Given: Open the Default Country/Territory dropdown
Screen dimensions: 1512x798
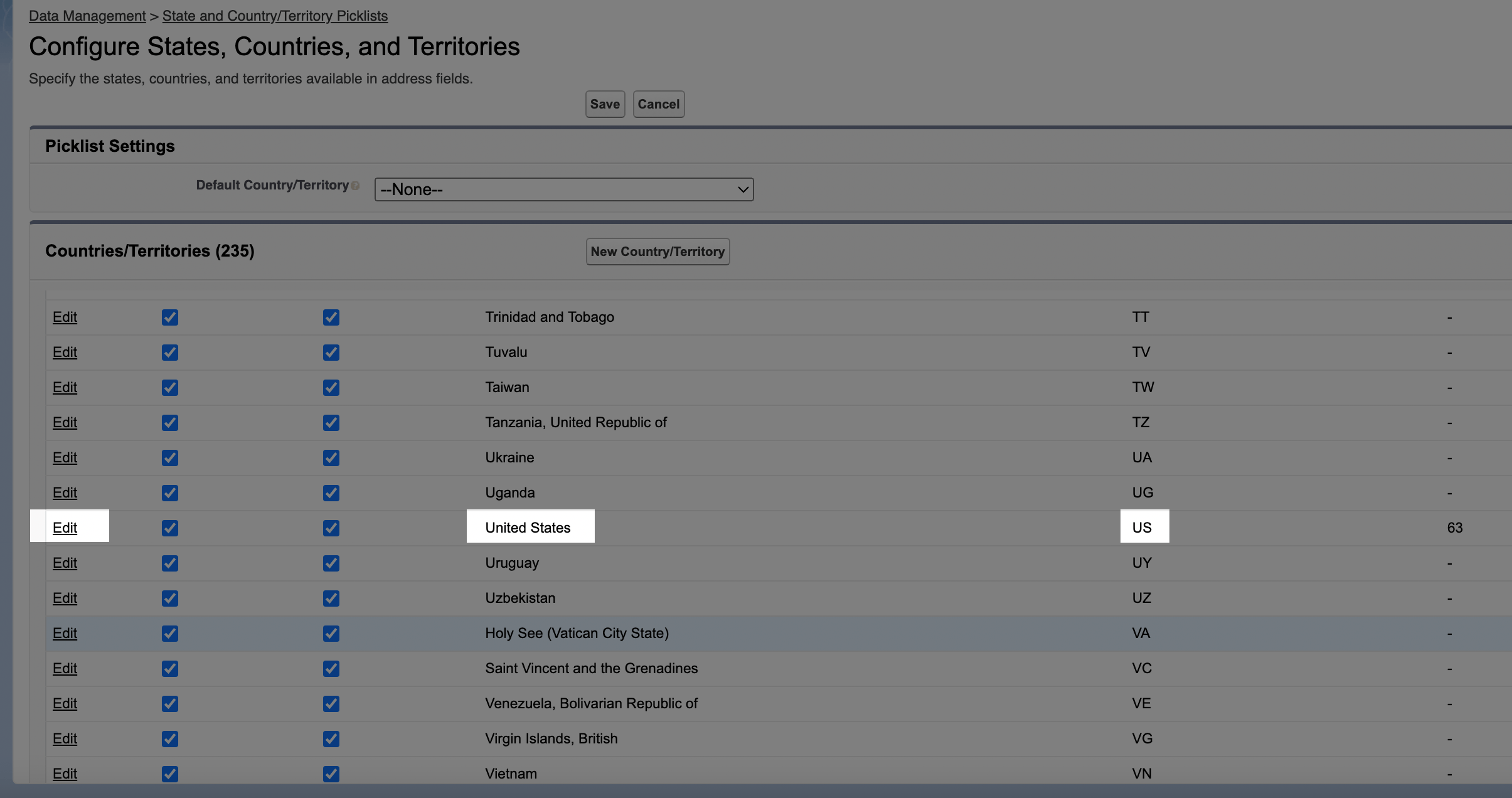Looking at the screenshot, I should pos(563,189).
